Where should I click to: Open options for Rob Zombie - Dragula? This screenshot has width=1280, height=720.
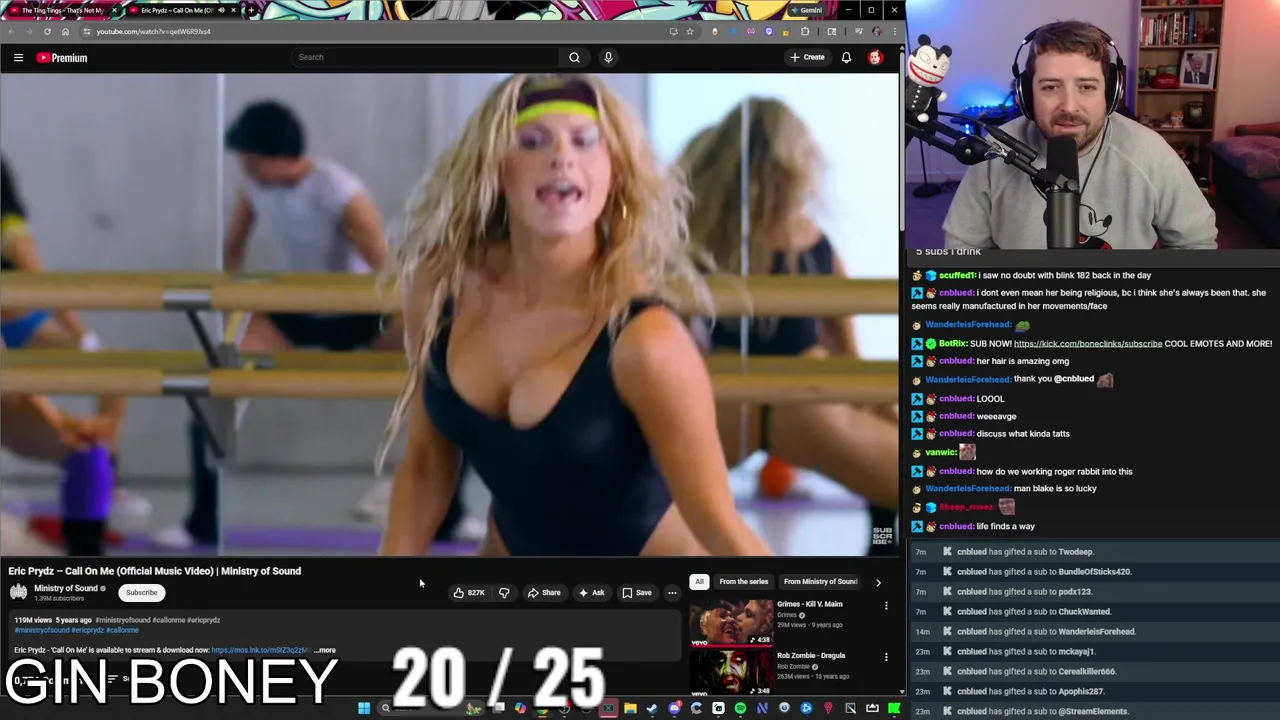click(886, 657)
